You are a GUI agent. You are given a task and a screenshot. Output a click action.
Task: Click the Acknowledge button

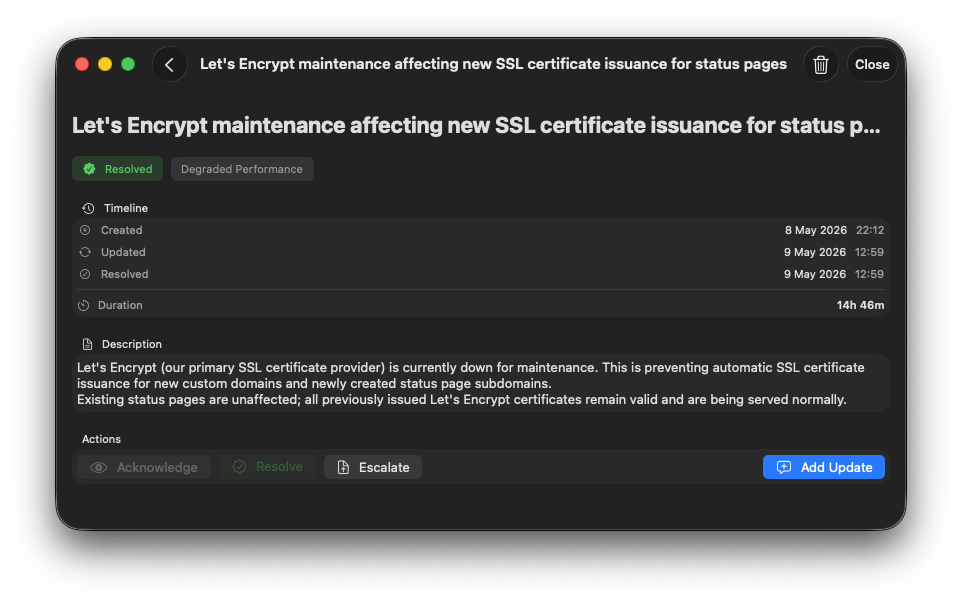(144, 467)
